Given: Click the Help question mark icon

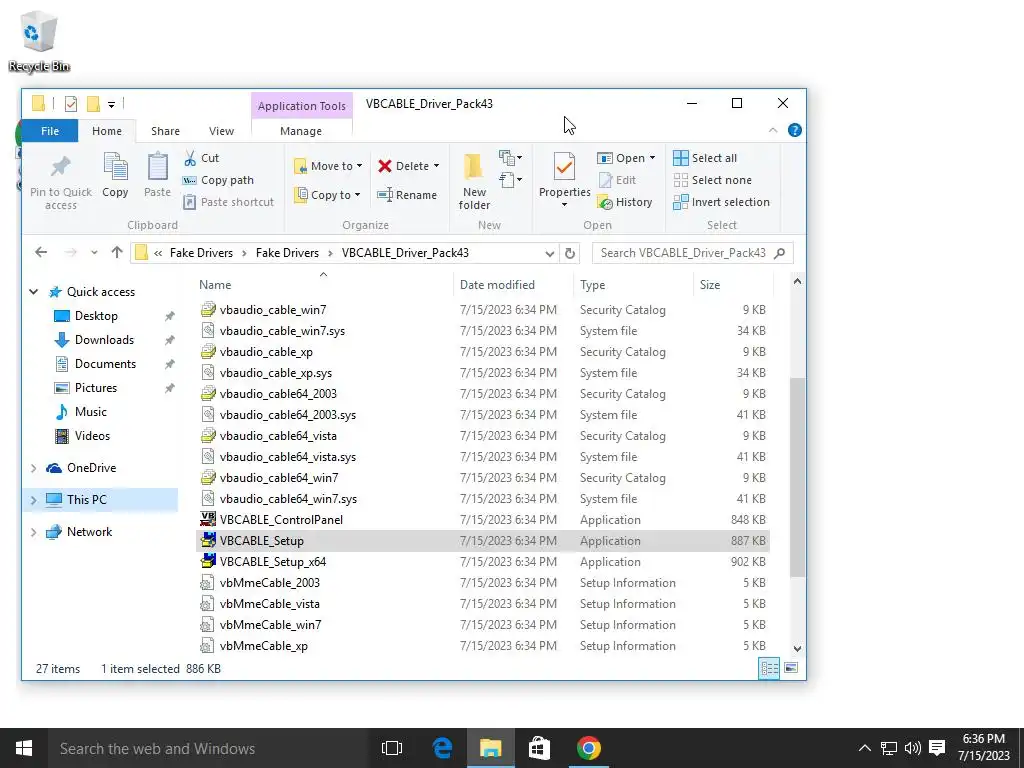Looking at the screenshot, I should [x=794, y=130].
